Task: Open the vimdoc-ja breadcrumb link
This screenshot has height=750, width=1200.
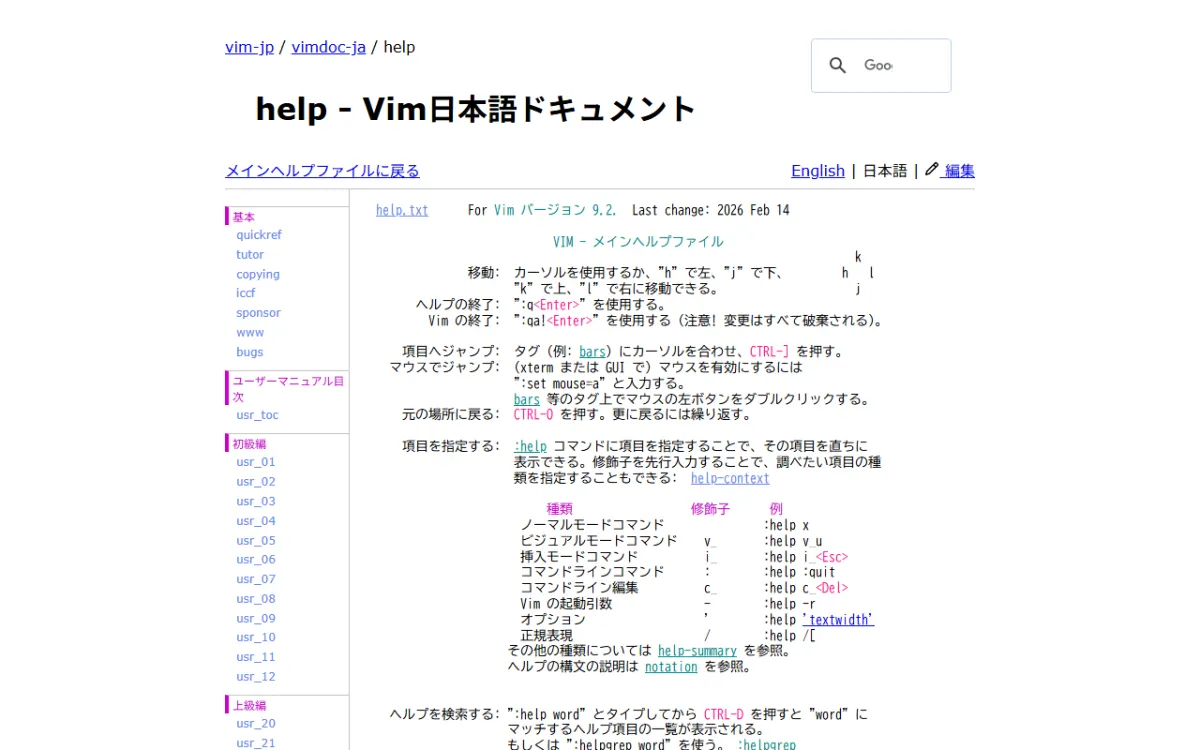Action: pyautogui.click(x=329, y=47)
